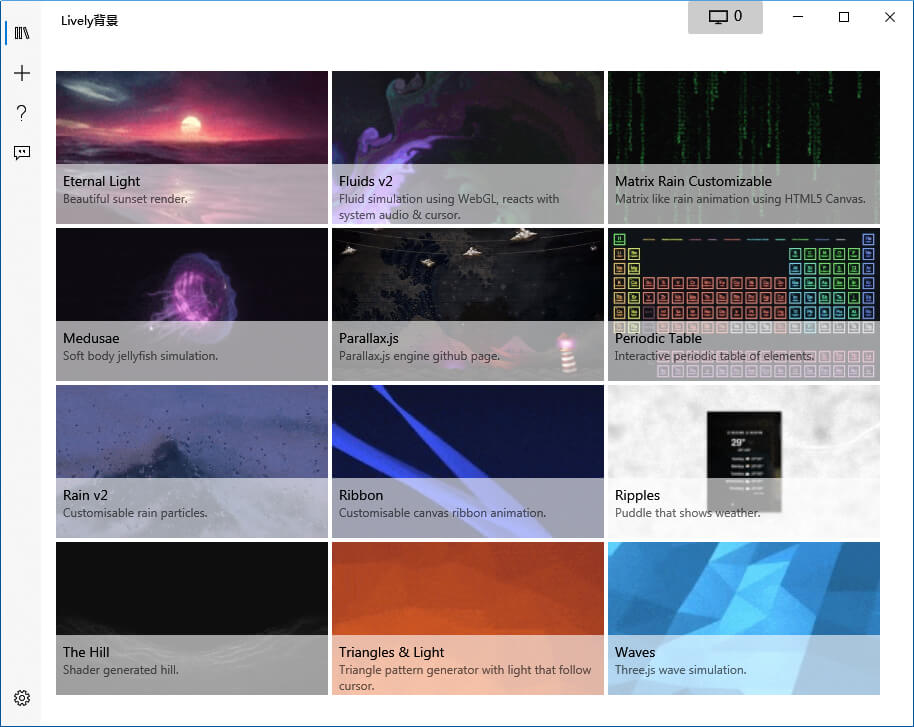Screen dimensions: 914x727
Task: Open help via the question mark icon
Action: tap(22, 113)
